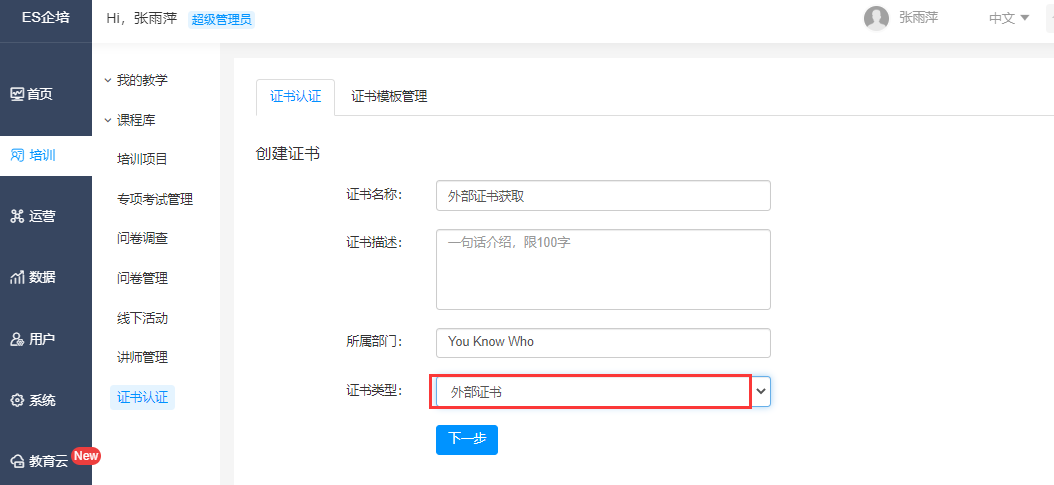Focus the 证书名称 input field

pos(603,195)
